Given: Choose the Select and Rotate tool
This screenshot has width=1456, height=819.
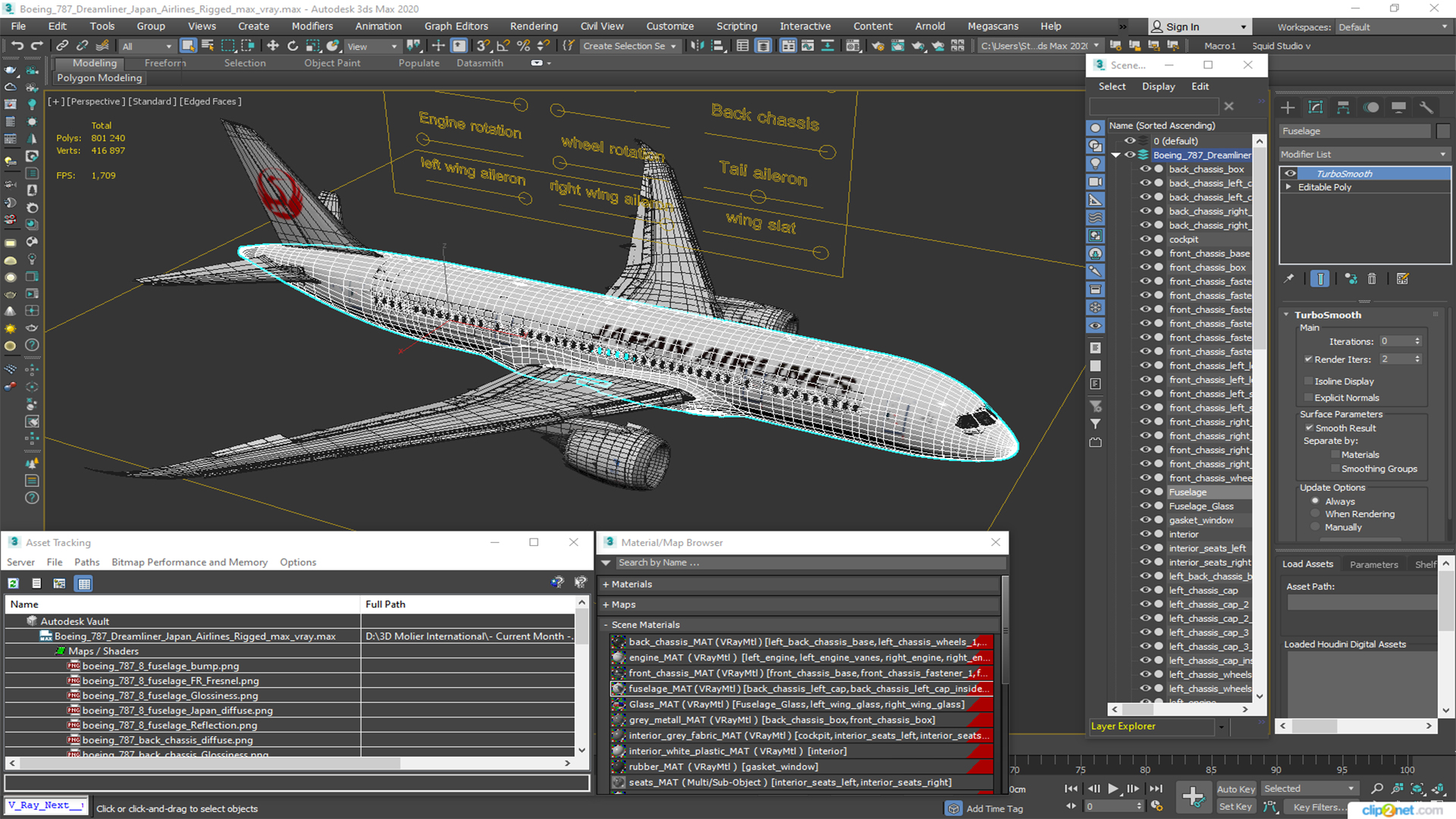Looking at the screenshot, I should point(293,45).
